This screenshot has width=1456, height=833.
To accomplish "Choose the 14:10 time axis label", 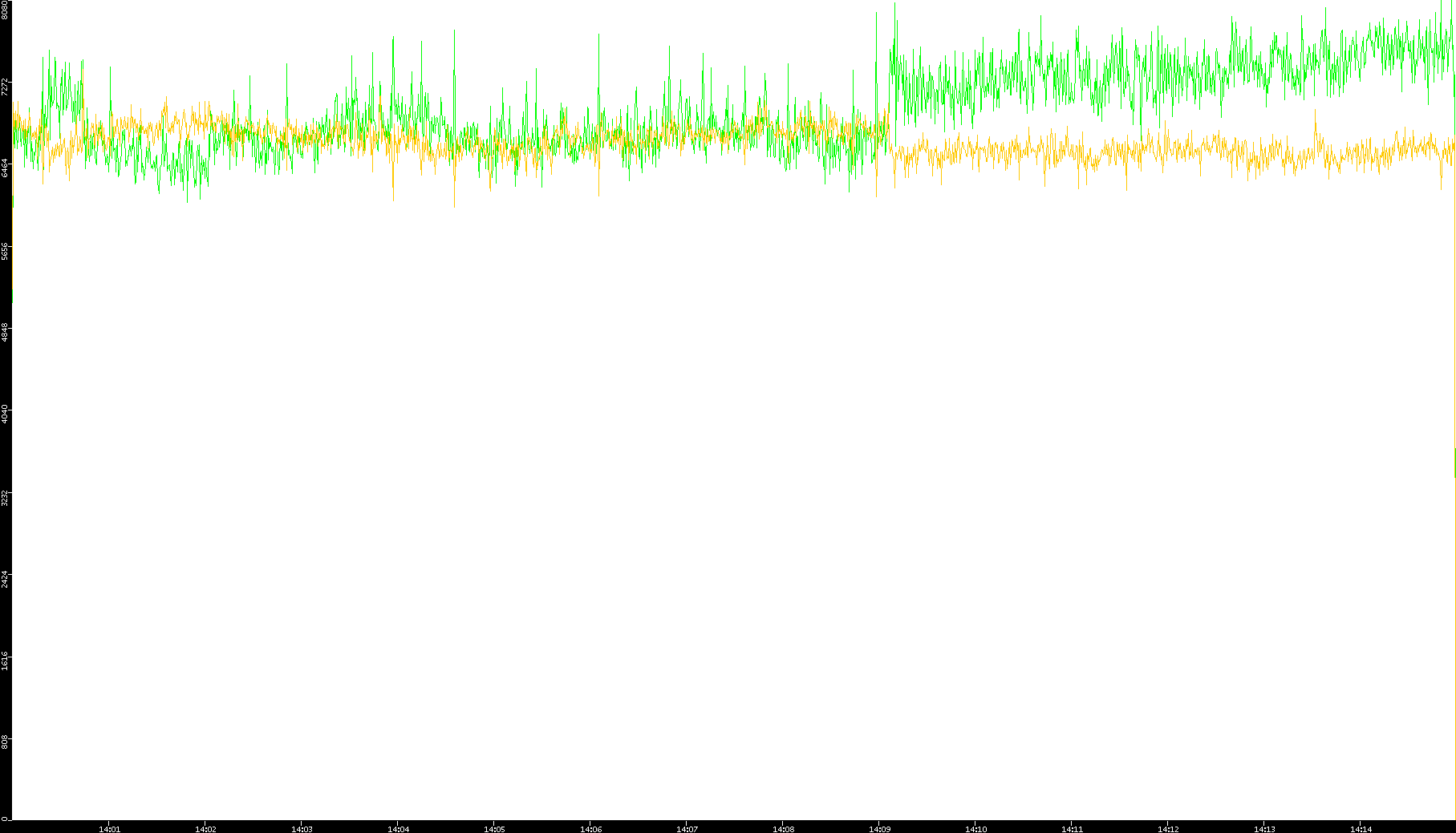I will point(975,828).
